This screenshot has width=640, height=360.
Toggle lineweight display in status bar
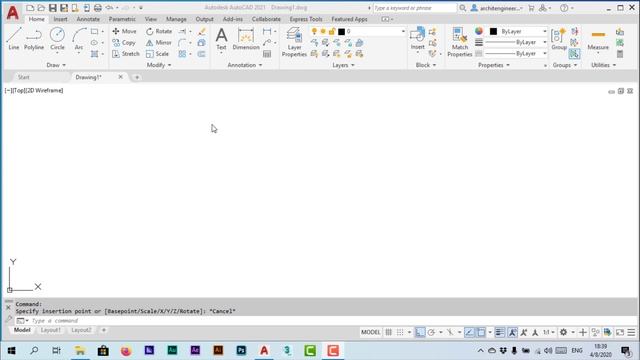point(500,332)
